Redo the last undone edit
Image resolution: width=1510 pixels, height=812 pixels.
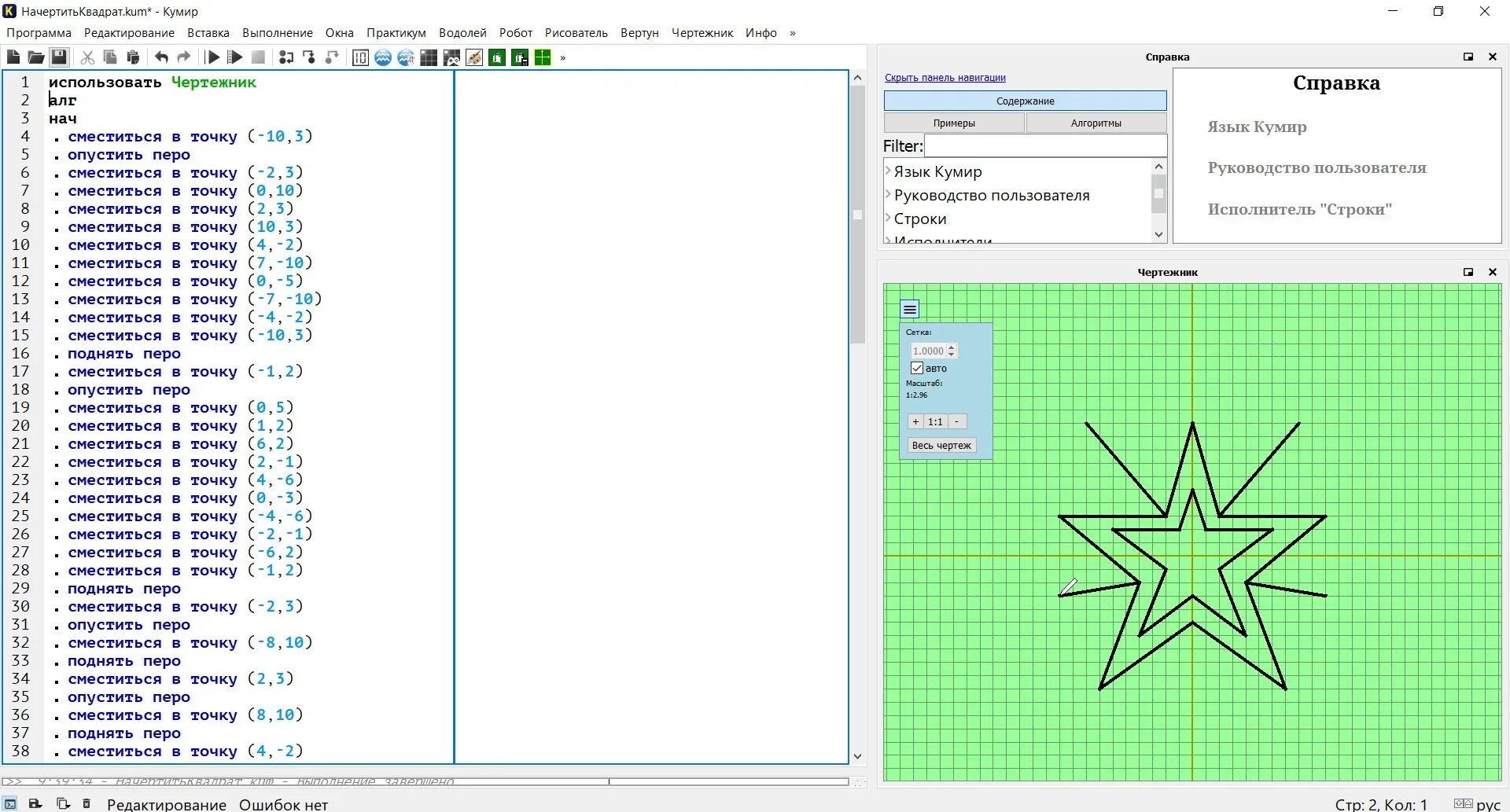click(x=184, y=57)
